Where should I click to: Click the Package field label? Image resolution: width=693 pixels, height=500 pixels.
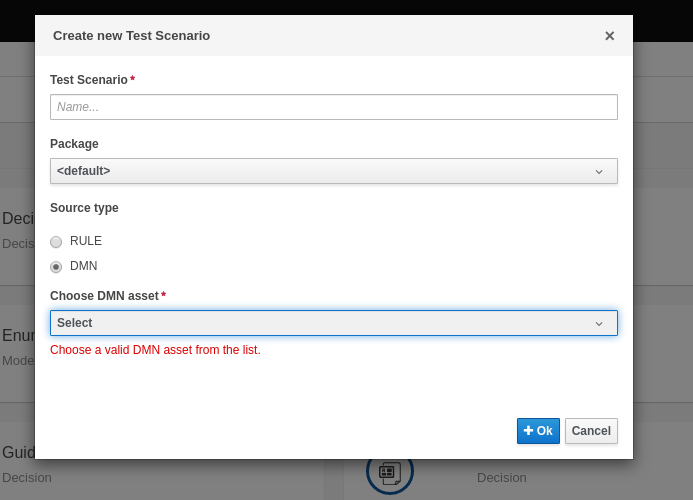click(74, 144)
